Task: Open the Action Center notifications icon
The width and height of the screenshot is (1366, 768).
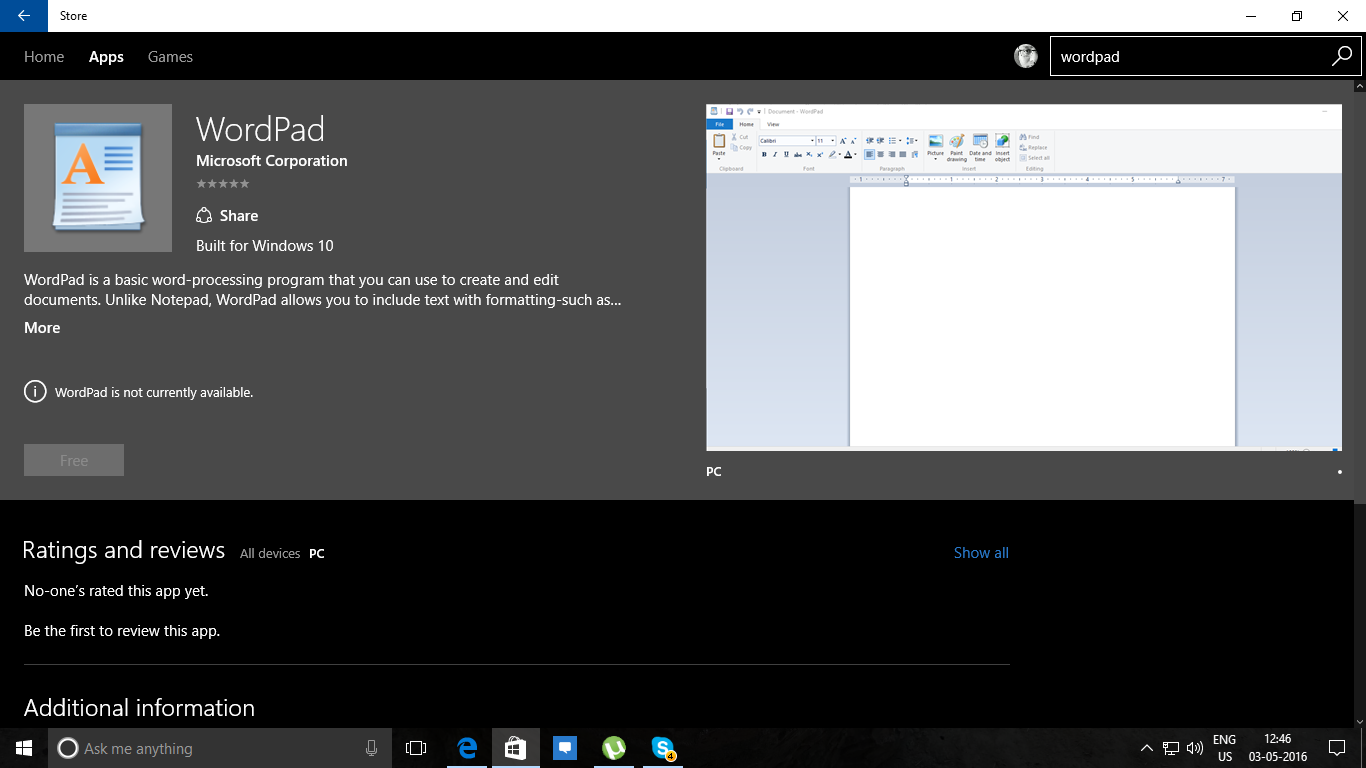Action: click(x=1337, y=748)
